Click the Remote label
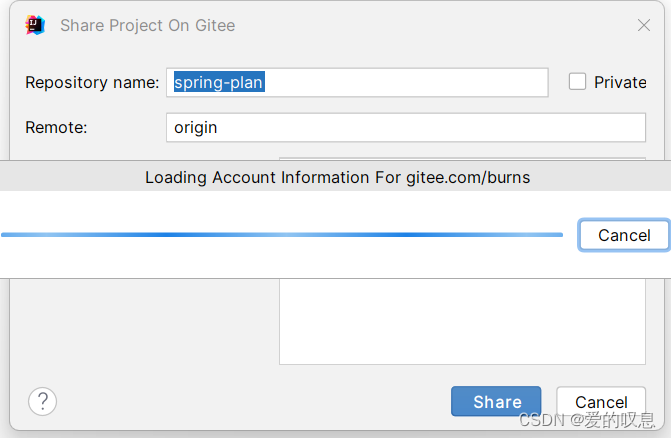671x438 pixels. click(x=57, y=128)
